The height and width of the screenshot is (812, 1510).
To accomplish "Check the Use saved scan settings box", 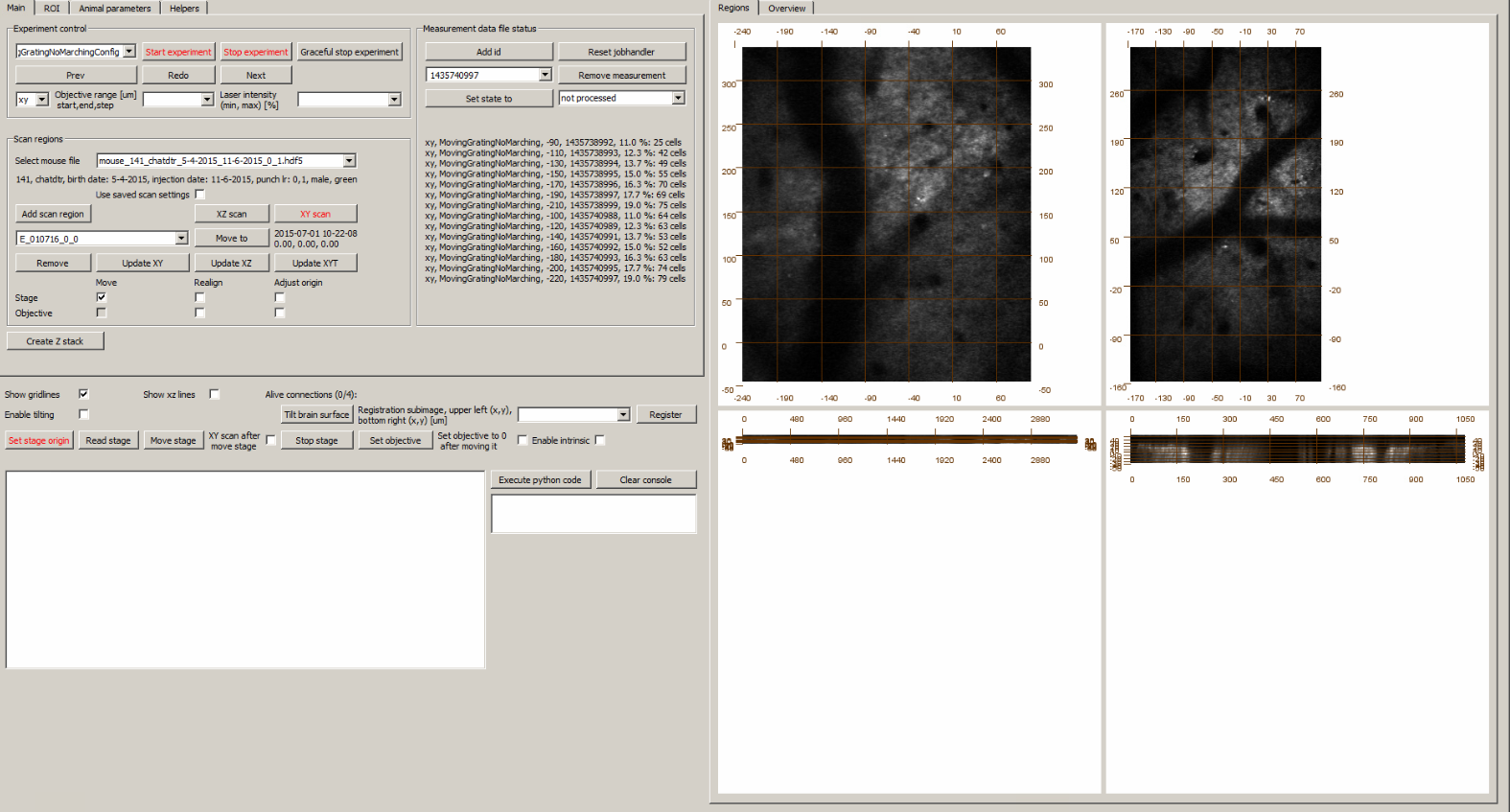I will (x=199, y=195).
